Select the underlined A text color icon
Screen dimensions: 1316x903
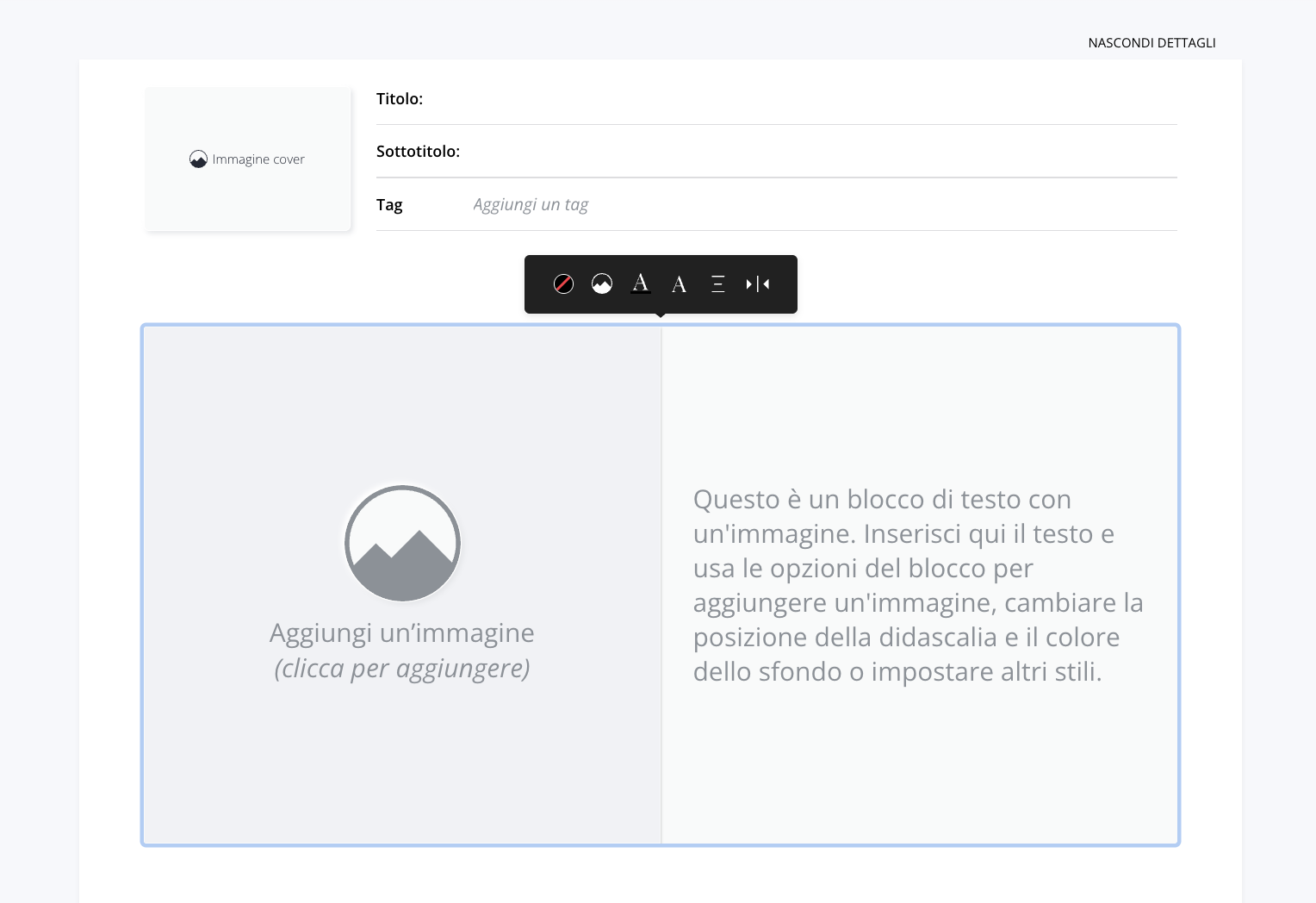coord(641,284)
